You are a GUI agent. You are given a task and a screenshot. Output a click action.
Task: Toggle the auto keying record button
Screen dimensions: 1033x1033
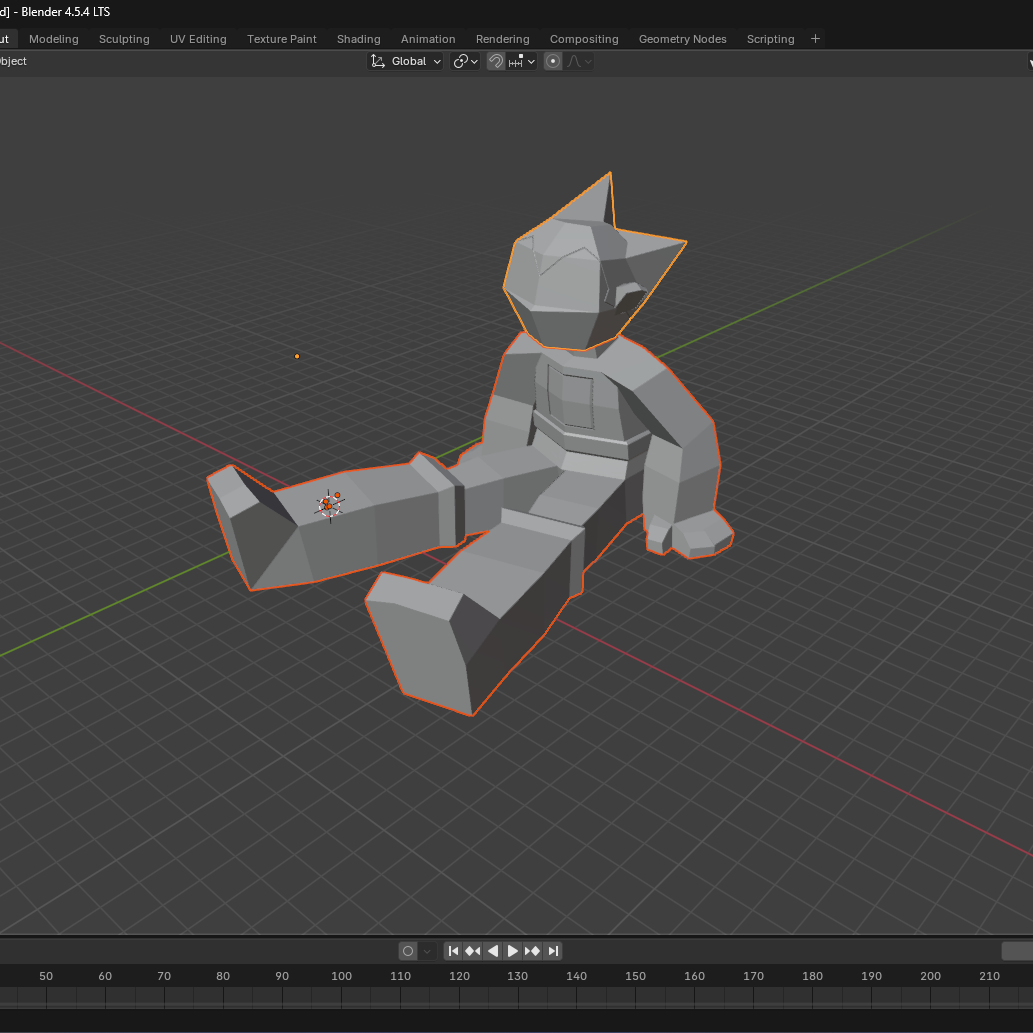(408, 951)
